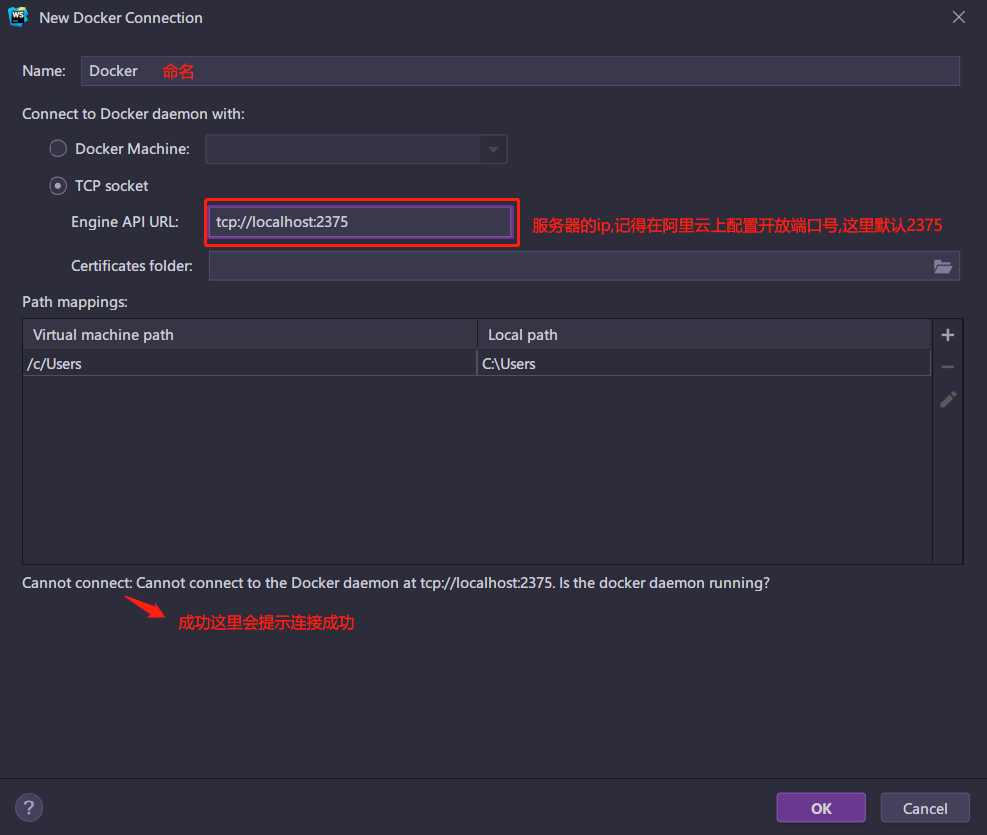Edit path mapping with pencil icon
Image resolution: width=987 pixels, height=835 pixels.
948,400
